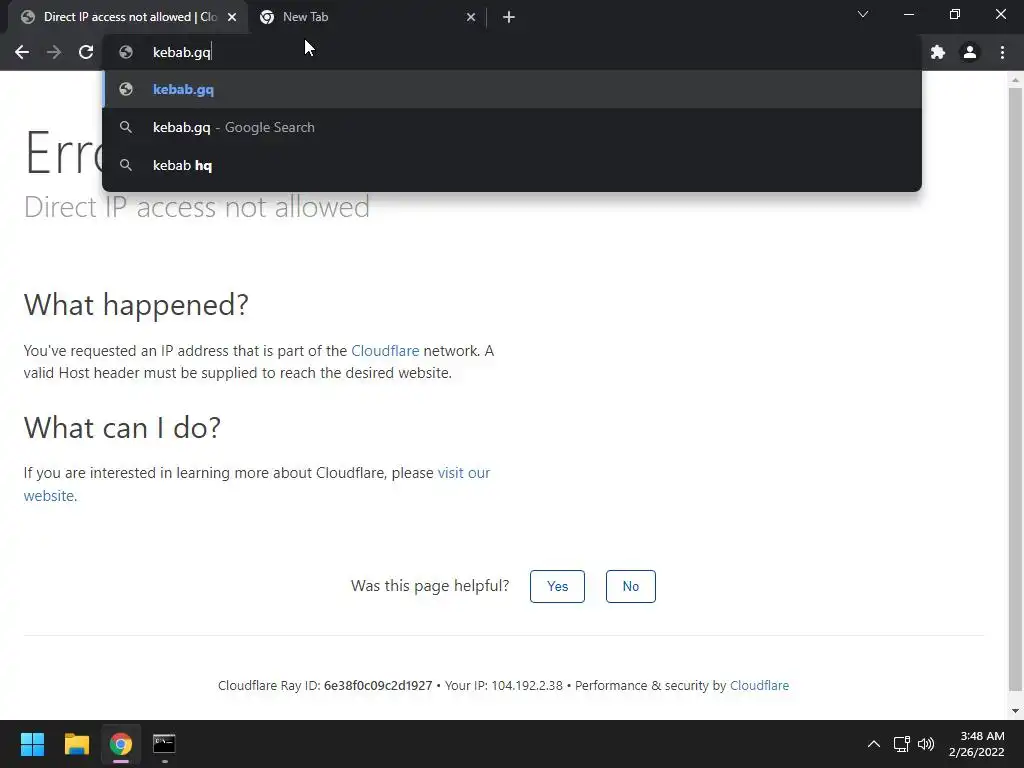Close the New Tab tab
This screenshot has height=768, width=1024.
tap(471, 17)
